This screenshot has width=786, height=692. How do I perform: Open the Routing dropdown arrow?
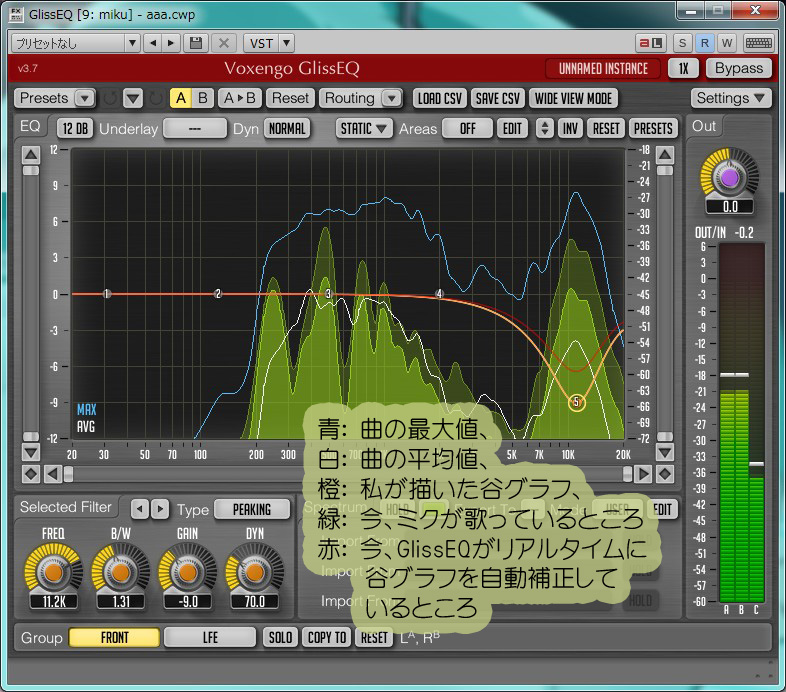pos(391,98)
